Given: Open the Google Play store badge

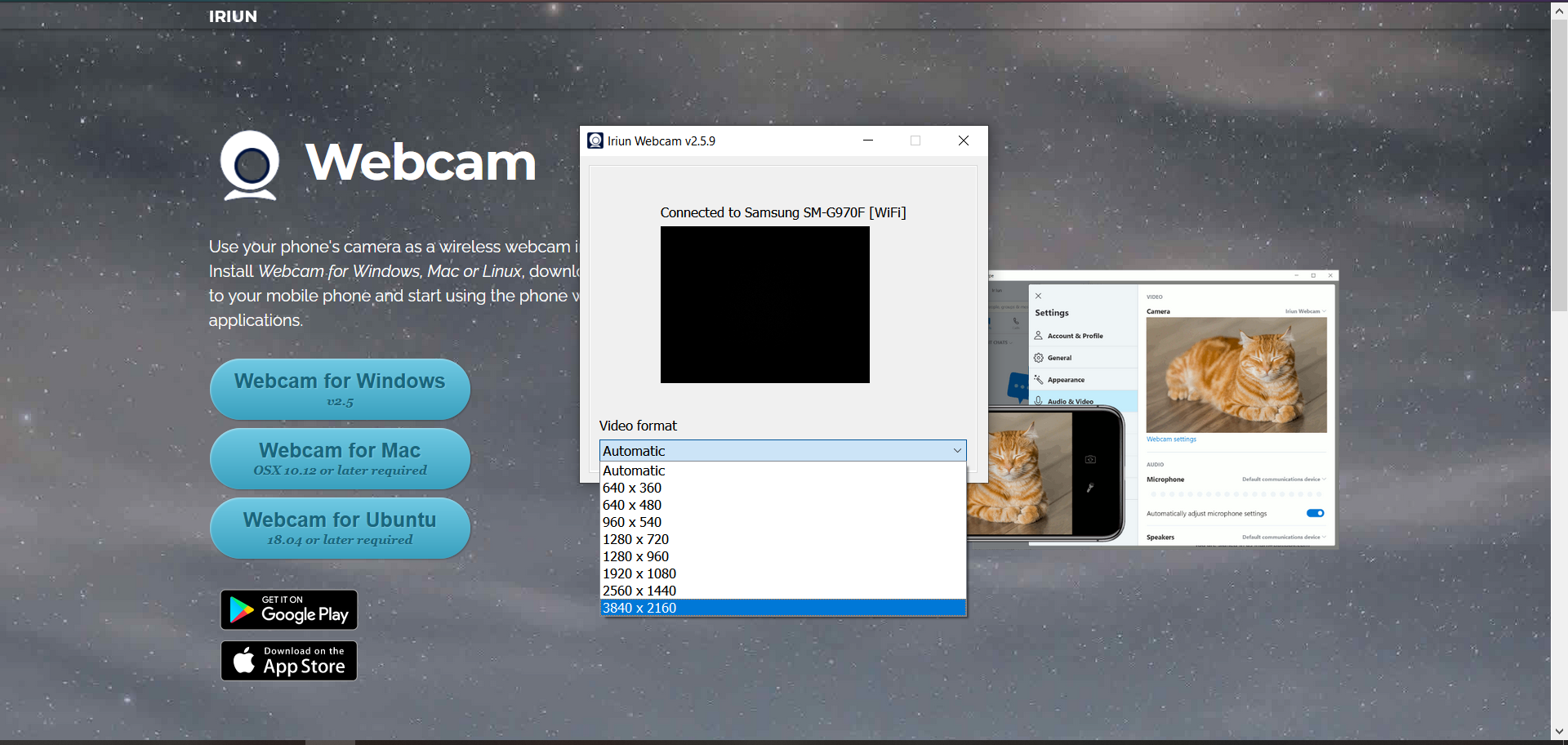Looking at the screenshot, I should (x=289, y=609).
